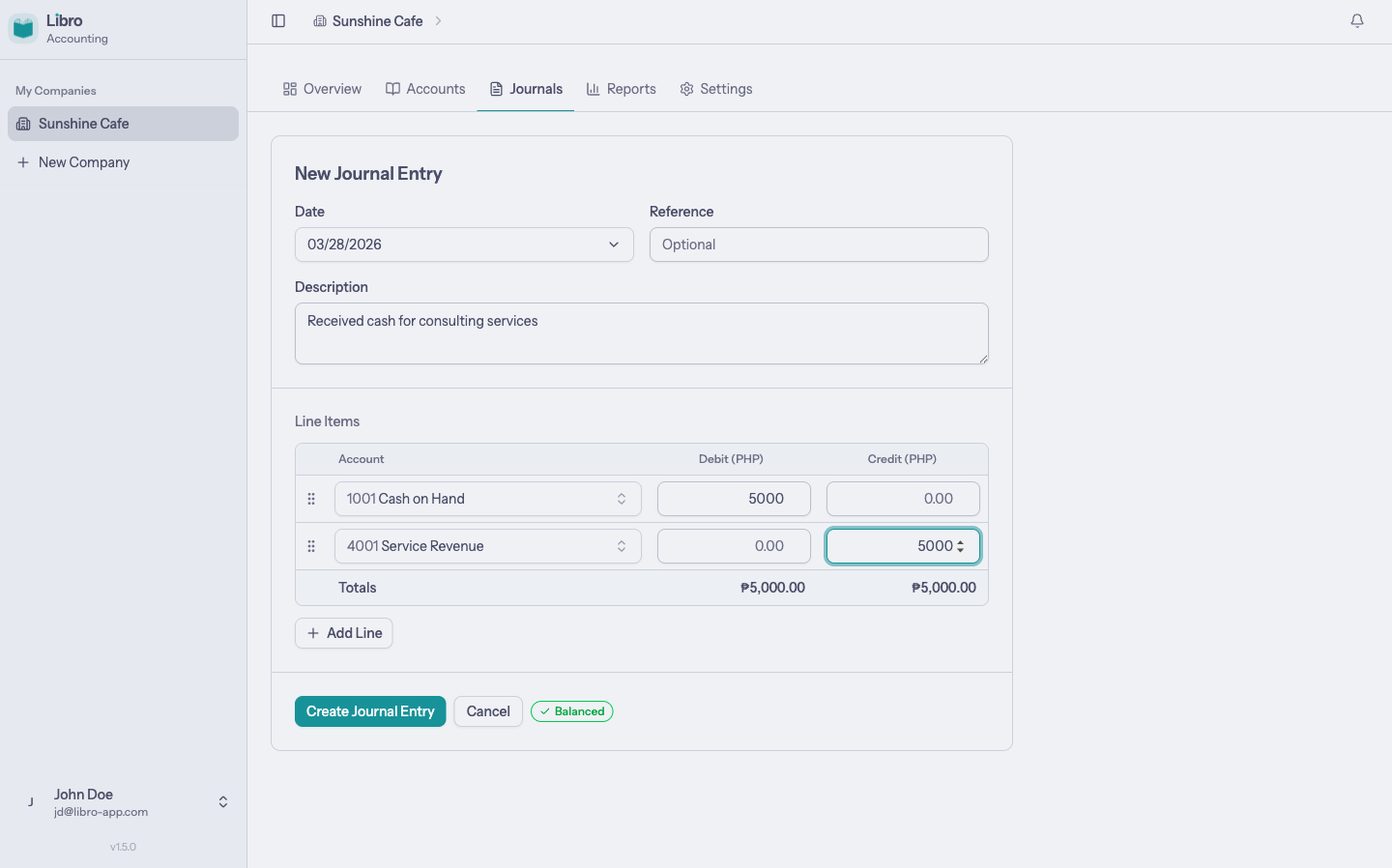Click the drag handle on Service Revenue row
Image resolution: width=1392 pixels, height=868 pixels.
click(311, 545)
